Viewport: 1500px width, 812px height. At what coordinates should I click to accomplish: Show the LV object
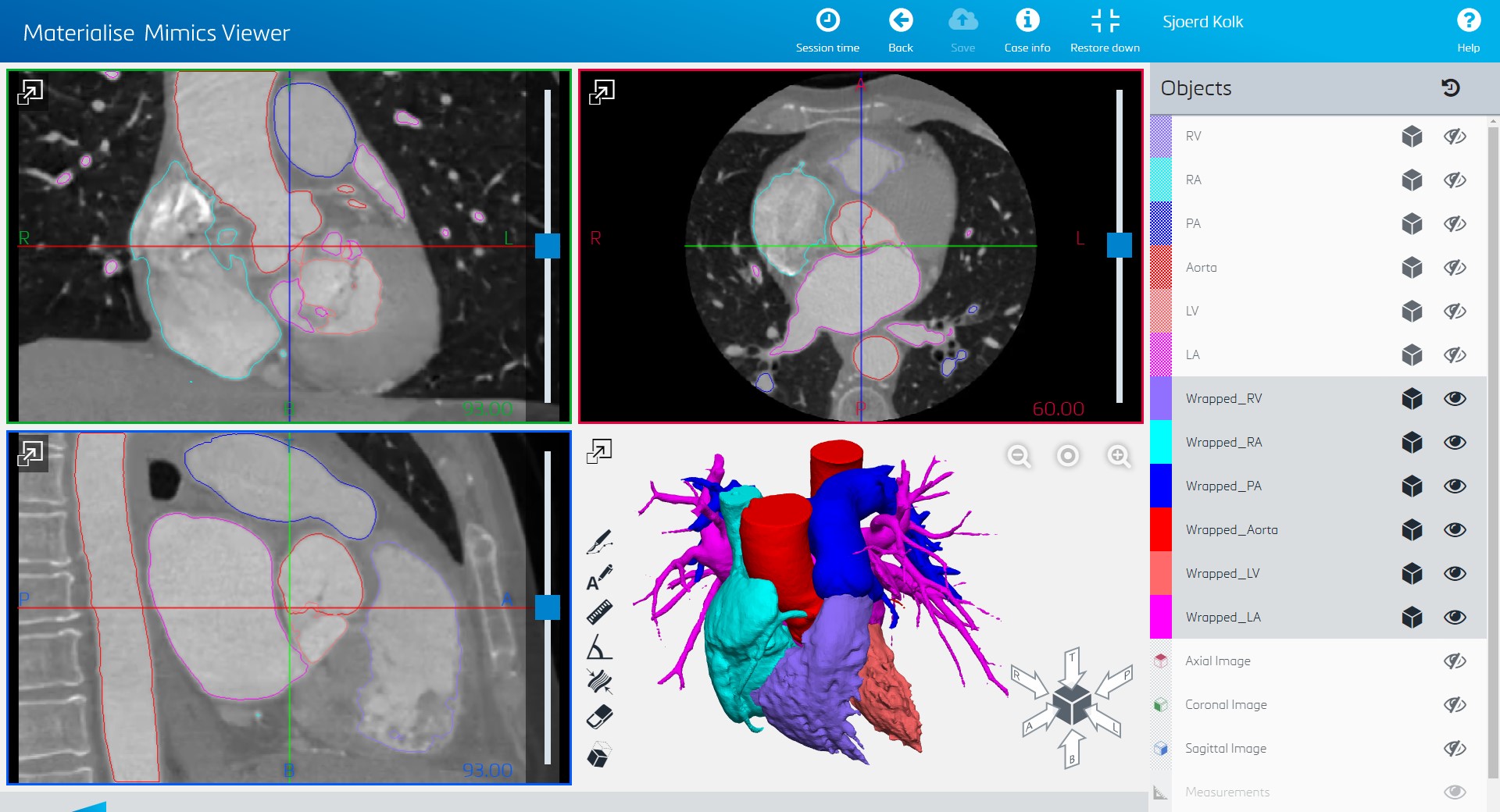[x=1455, y=312]
